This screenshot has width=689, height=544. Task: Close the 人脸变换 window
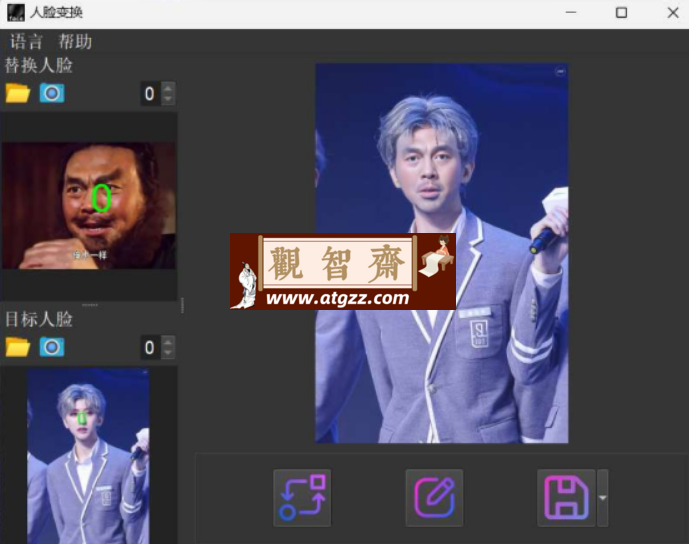click(x=673, y=13)
